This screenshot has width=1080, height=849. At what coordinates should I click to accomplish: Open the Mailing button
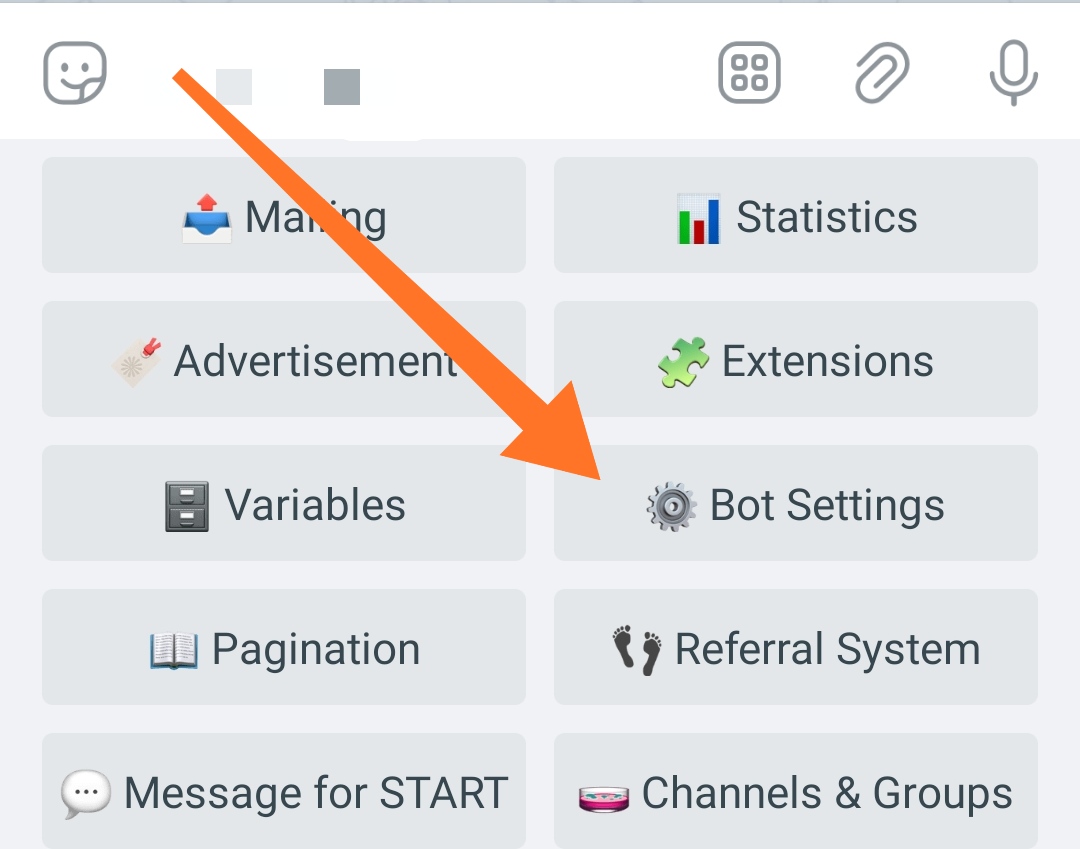[284, 215]
